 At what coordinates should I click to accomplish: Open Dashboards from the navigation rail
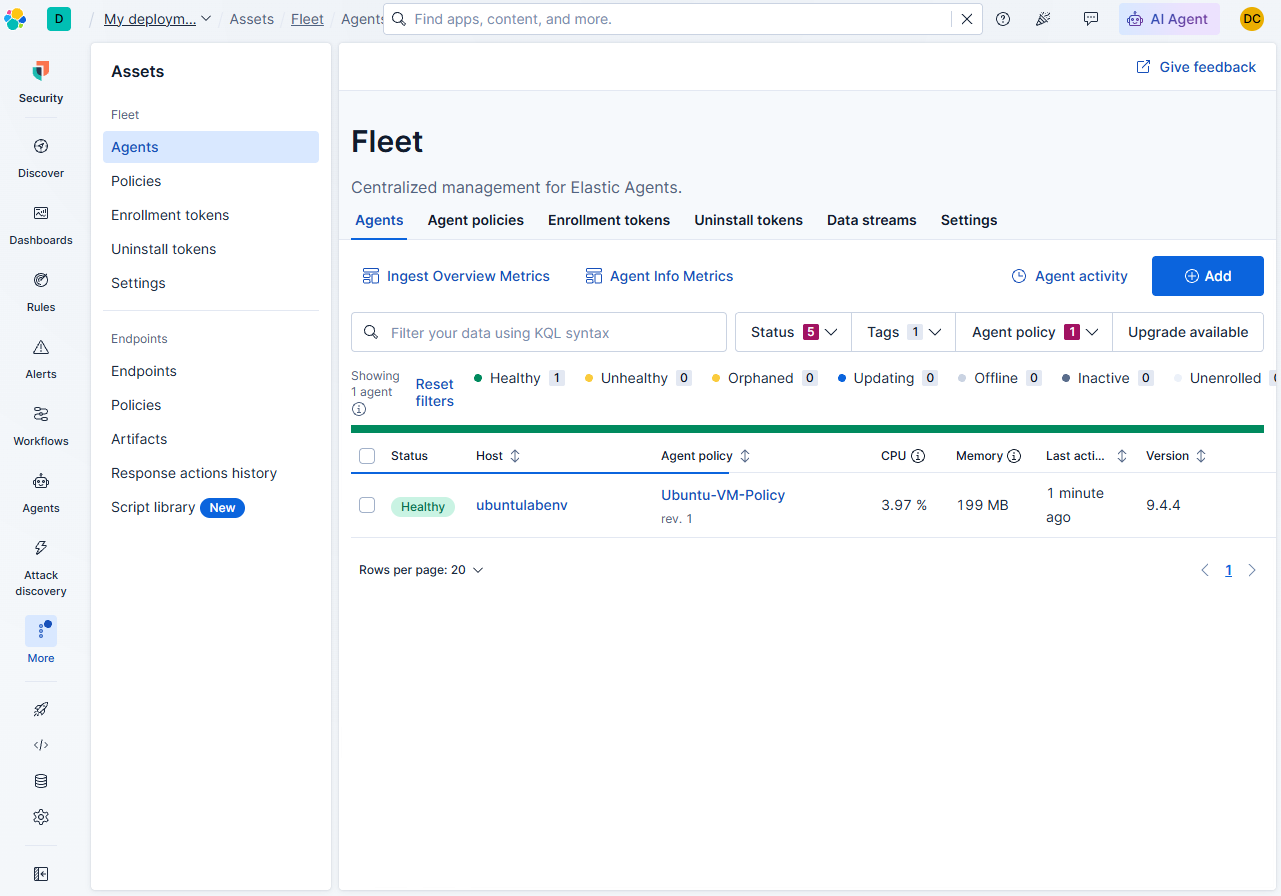(41, 224)
